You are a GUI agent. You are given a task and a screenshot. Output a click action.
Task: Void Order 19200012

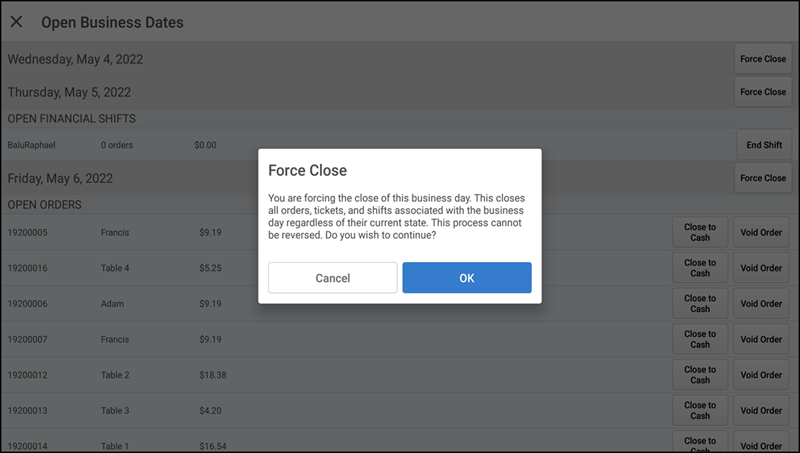[x=761, y=375]
